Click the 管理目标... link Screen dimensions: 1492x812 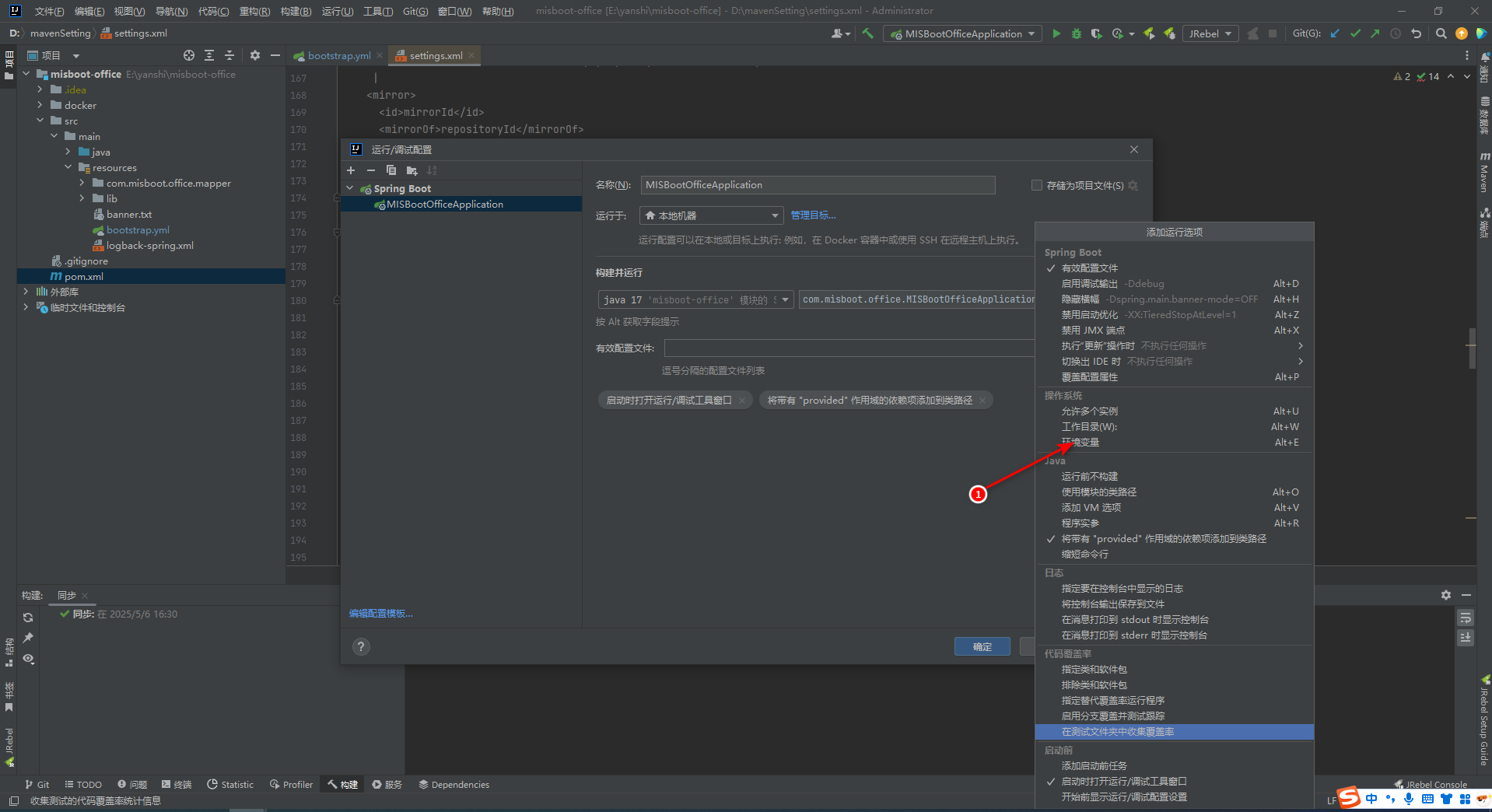point(813,215)
